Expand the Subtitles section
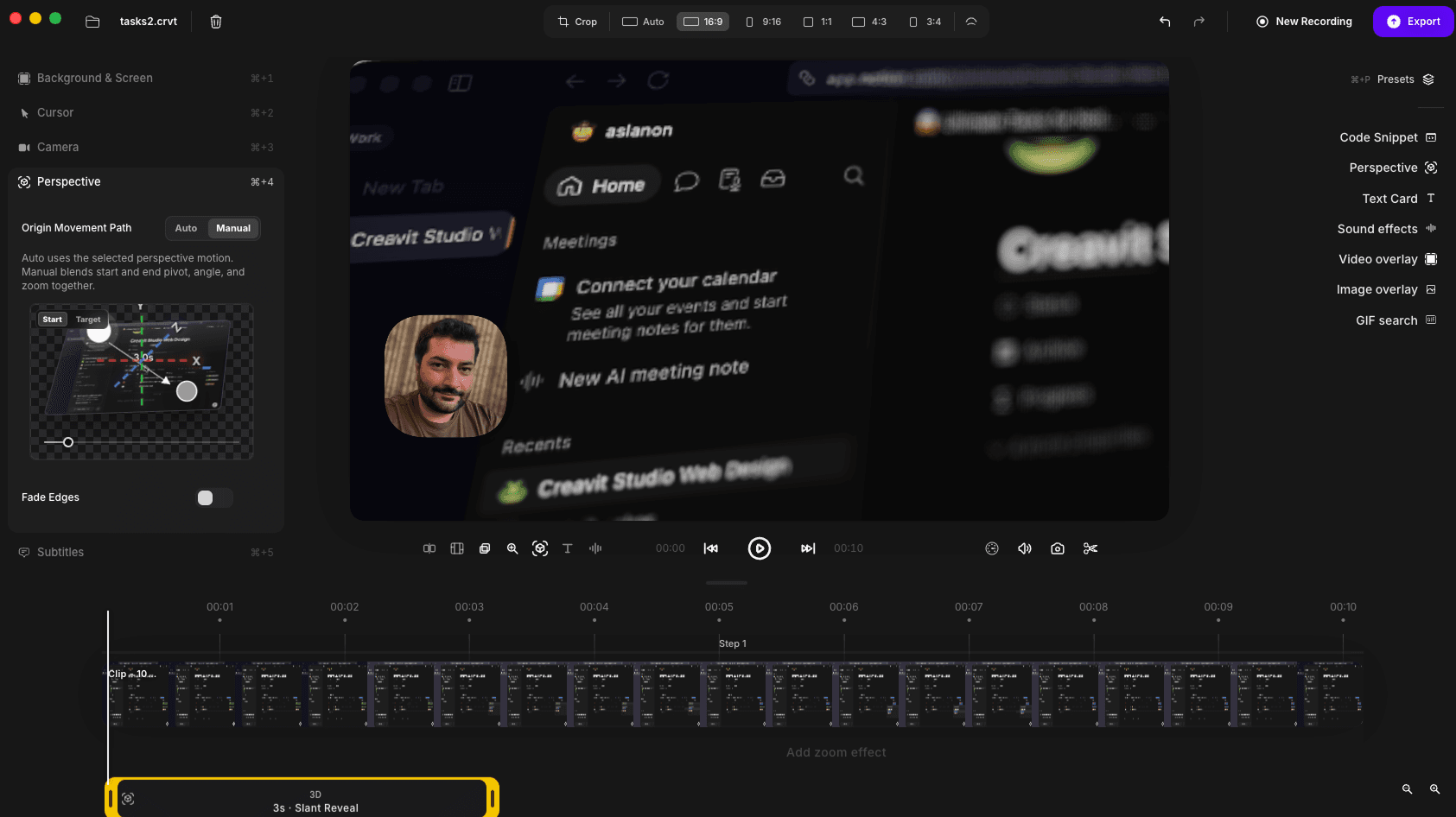 [x=146, y=552]
